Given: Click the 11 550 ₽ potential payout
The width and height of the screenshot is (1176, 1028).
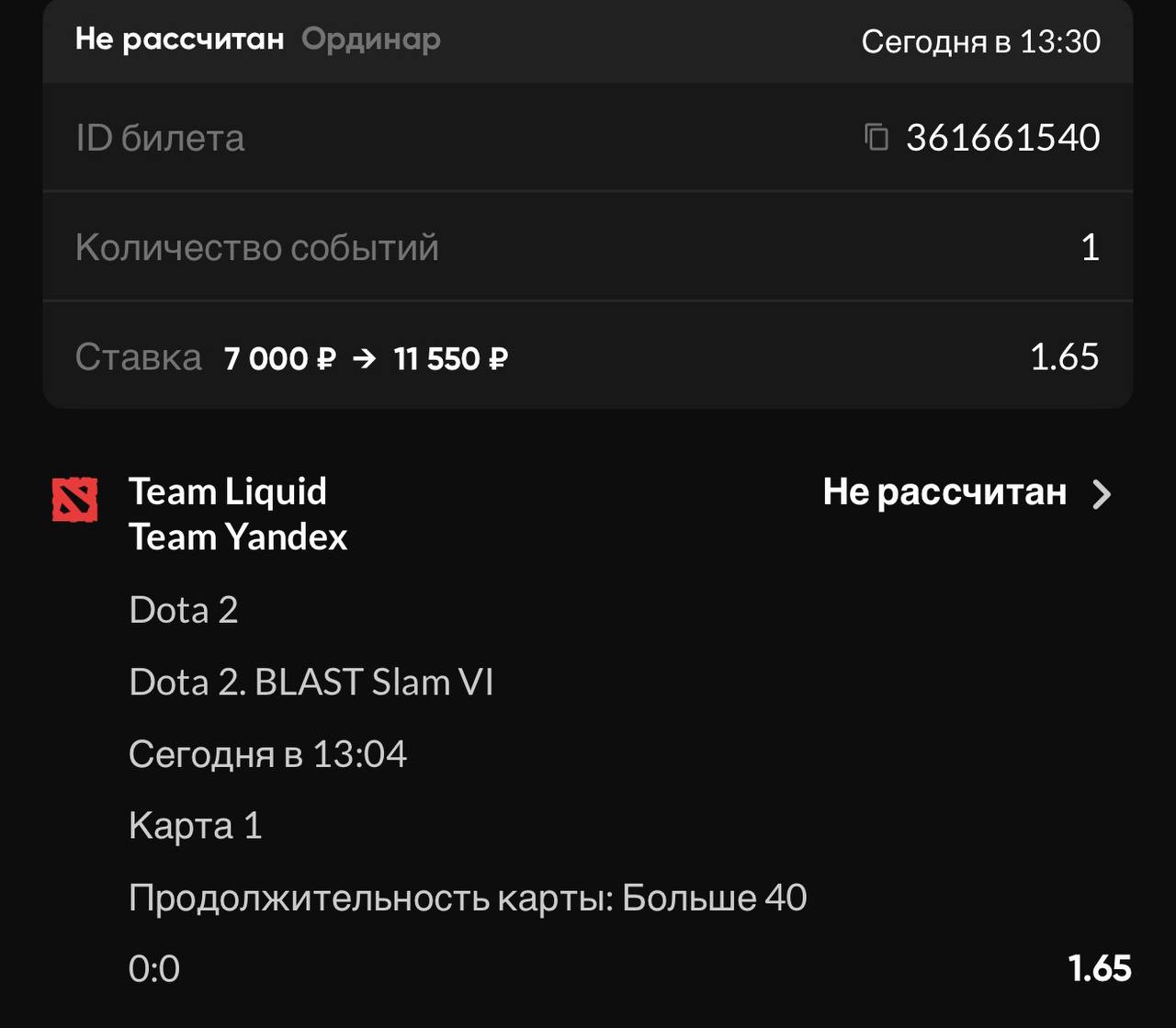Looking at the screenshot, I should click(450, 358).
